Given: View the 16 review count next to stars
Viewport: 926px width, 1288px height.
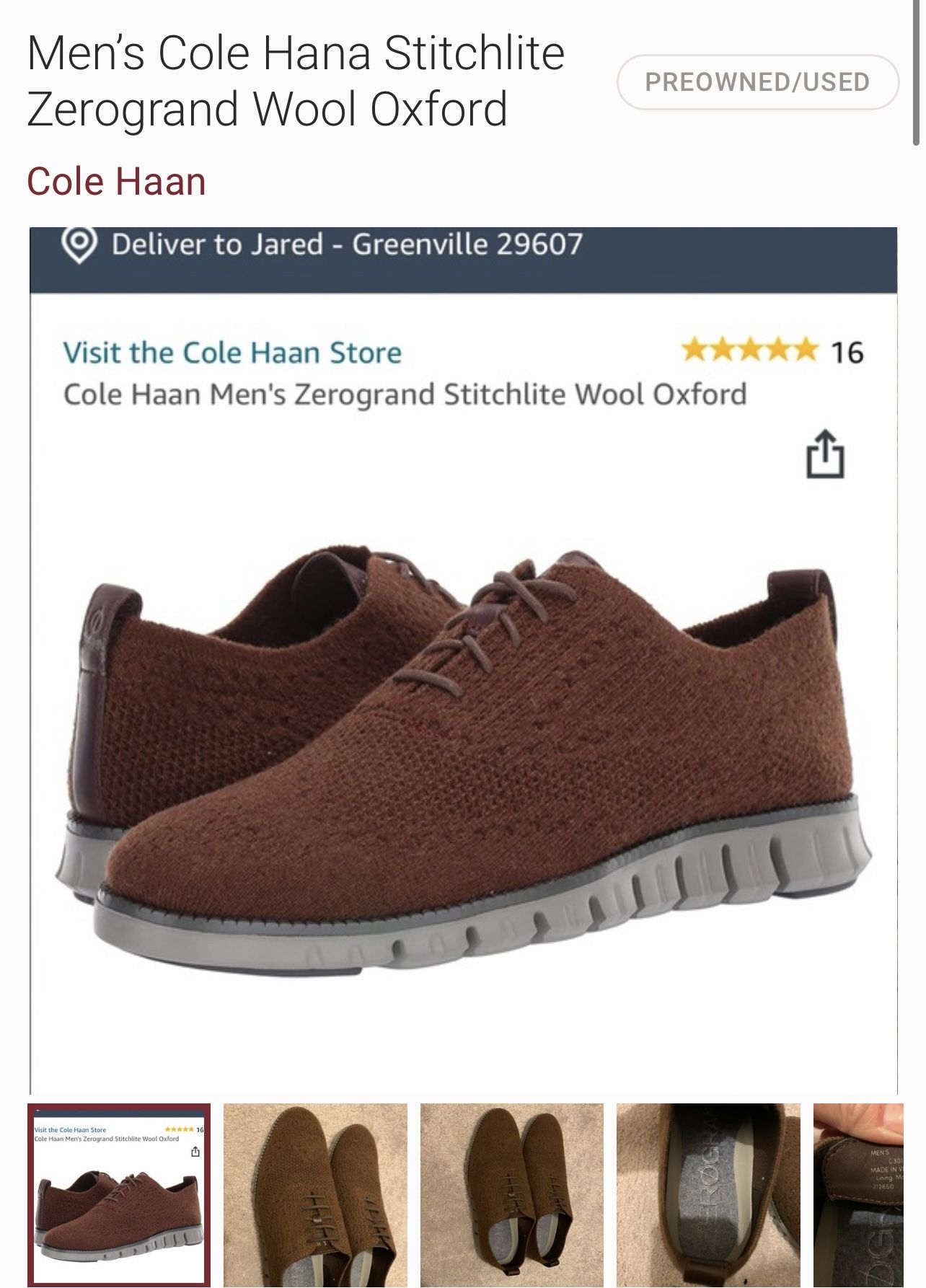Looking at the screenshot, I should tap(848, 353).
